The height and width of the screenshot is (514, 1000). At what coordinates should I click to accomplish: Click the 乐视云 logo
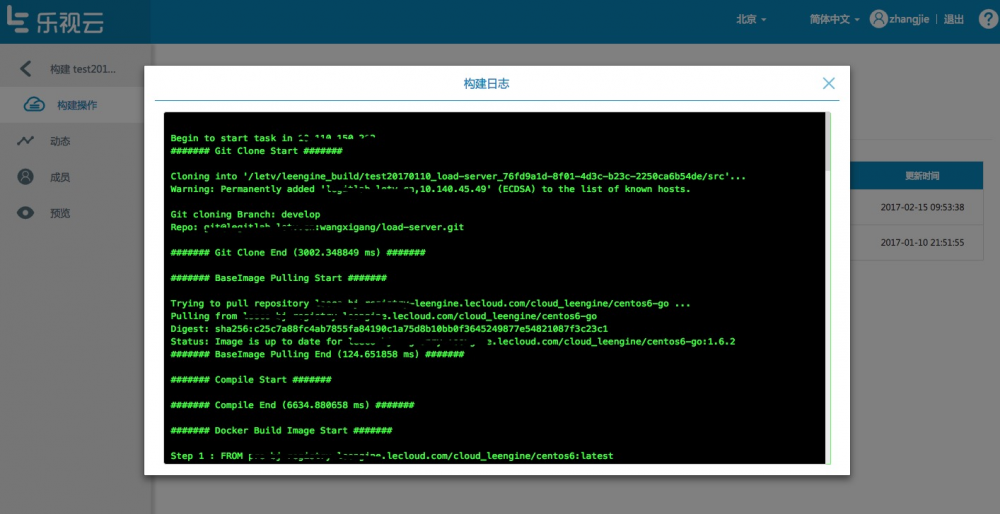(x=55, y=20)
